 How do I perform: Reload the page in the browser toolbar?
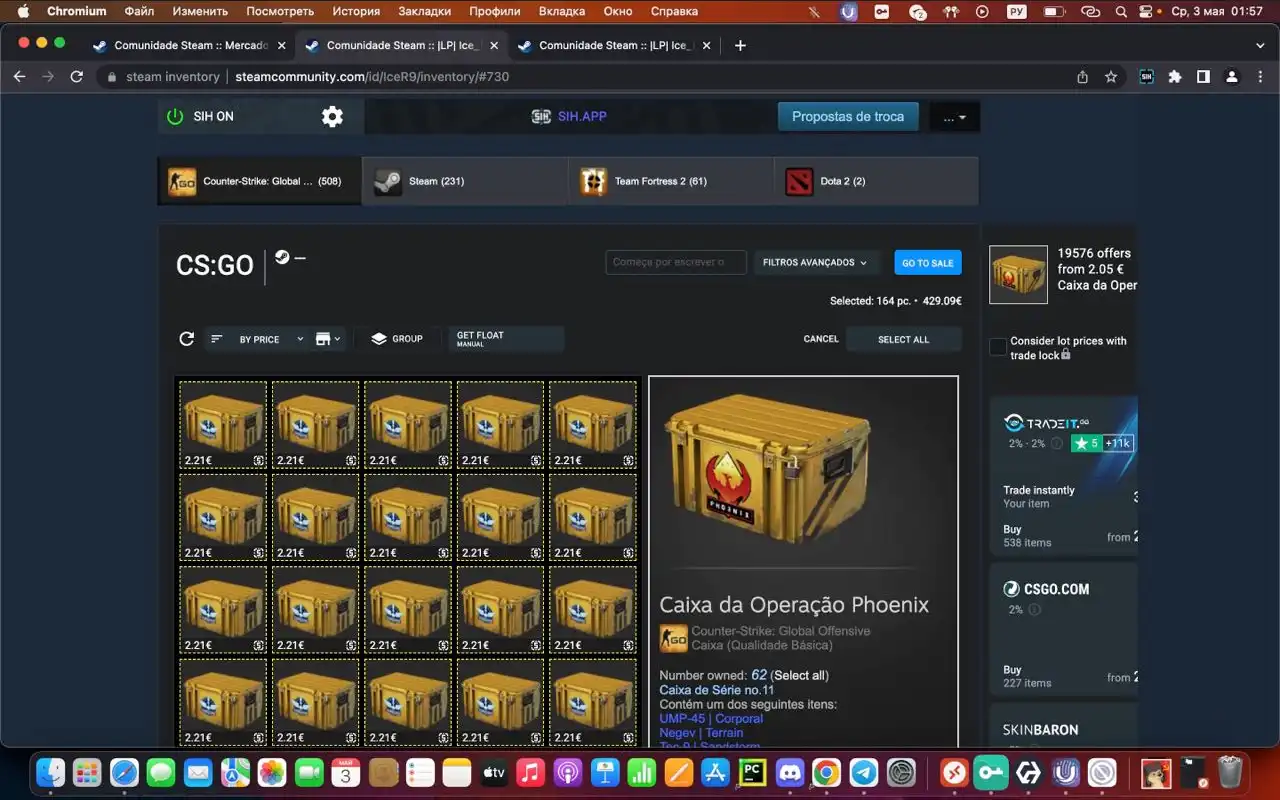pyautogui.click(x=76, y=76)
